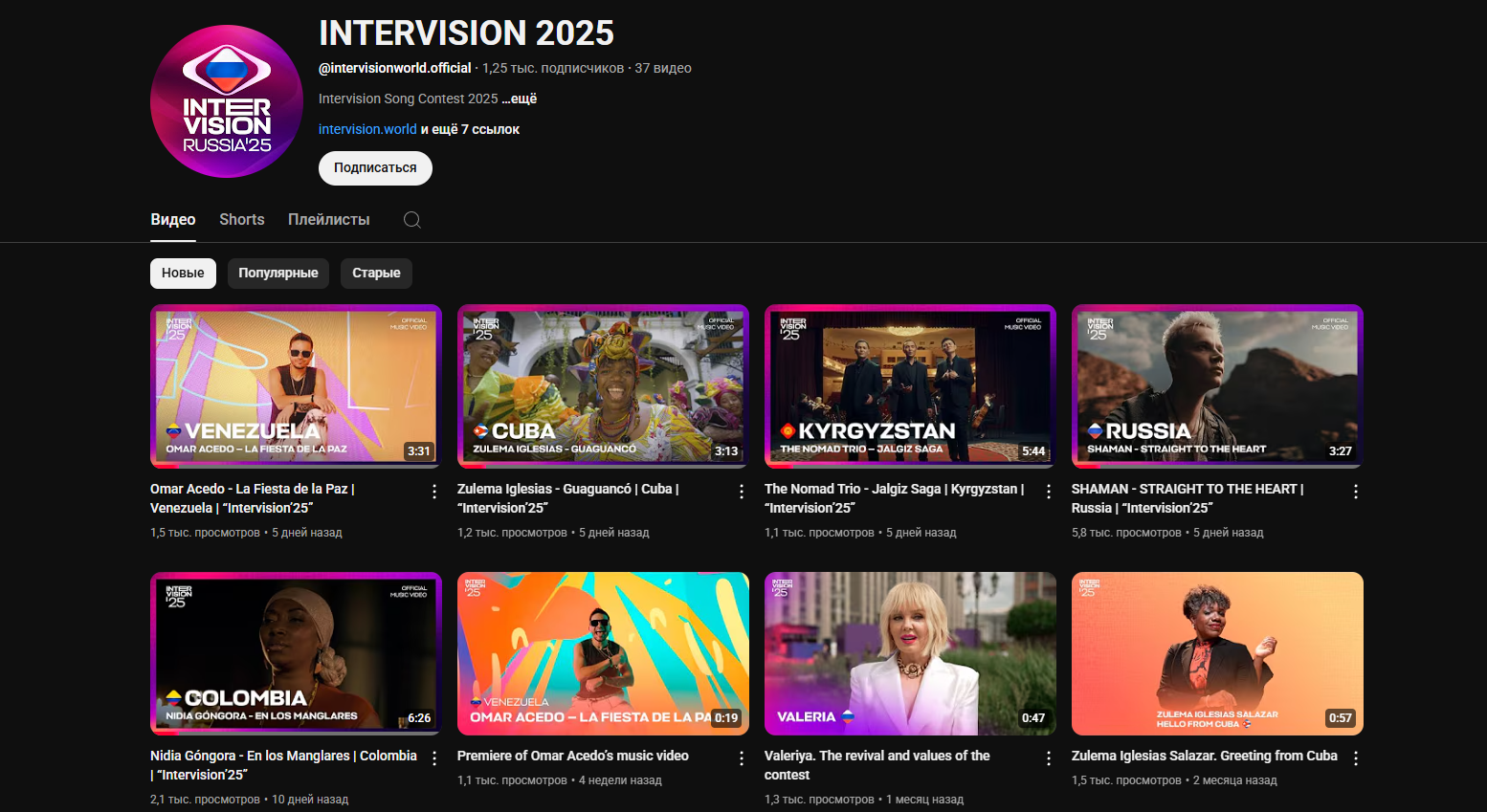
Task: Open title Premiere of Omar Acedo's music video
Action: click(x=573, y=756)
